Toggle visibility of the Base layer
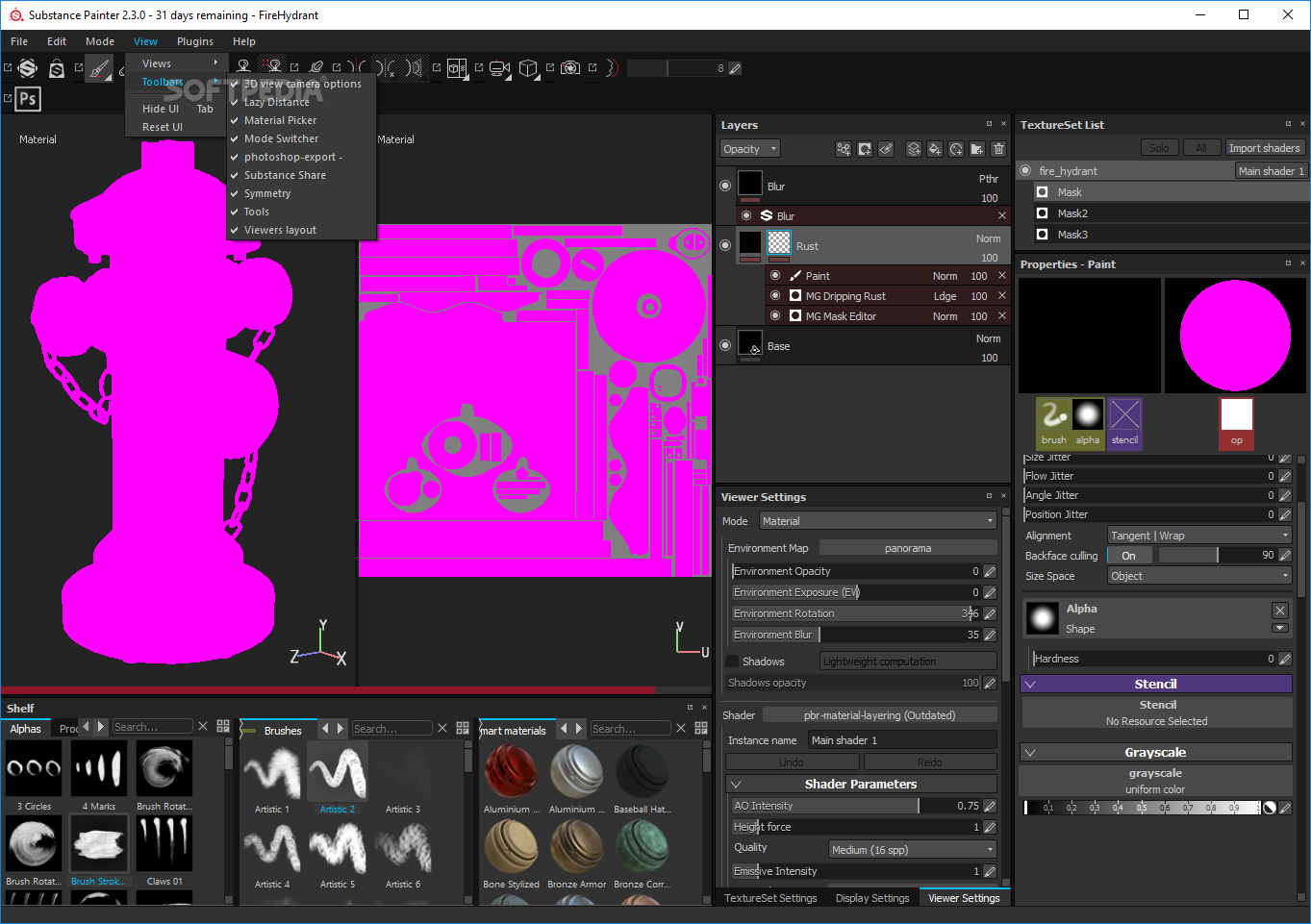 (725, 345)
